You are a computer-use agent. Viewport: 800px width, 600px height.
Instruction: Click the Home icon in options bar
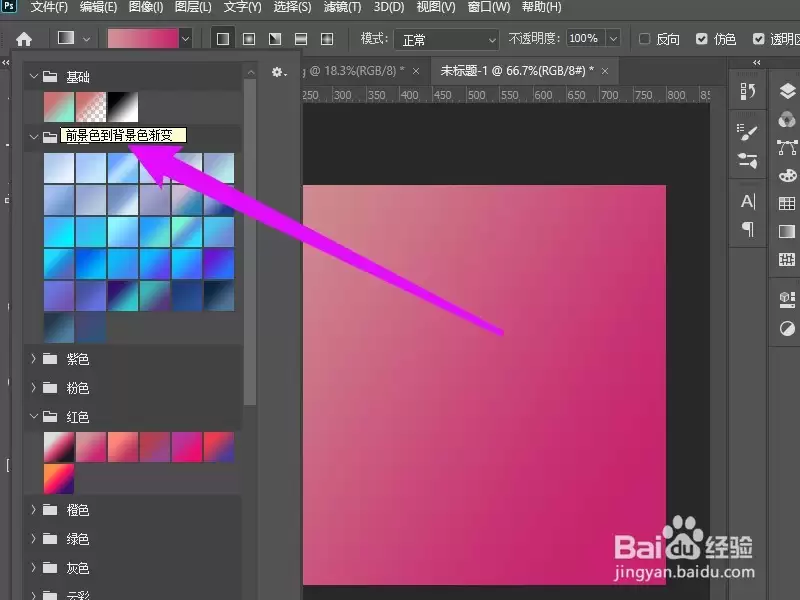pos(23,39)
